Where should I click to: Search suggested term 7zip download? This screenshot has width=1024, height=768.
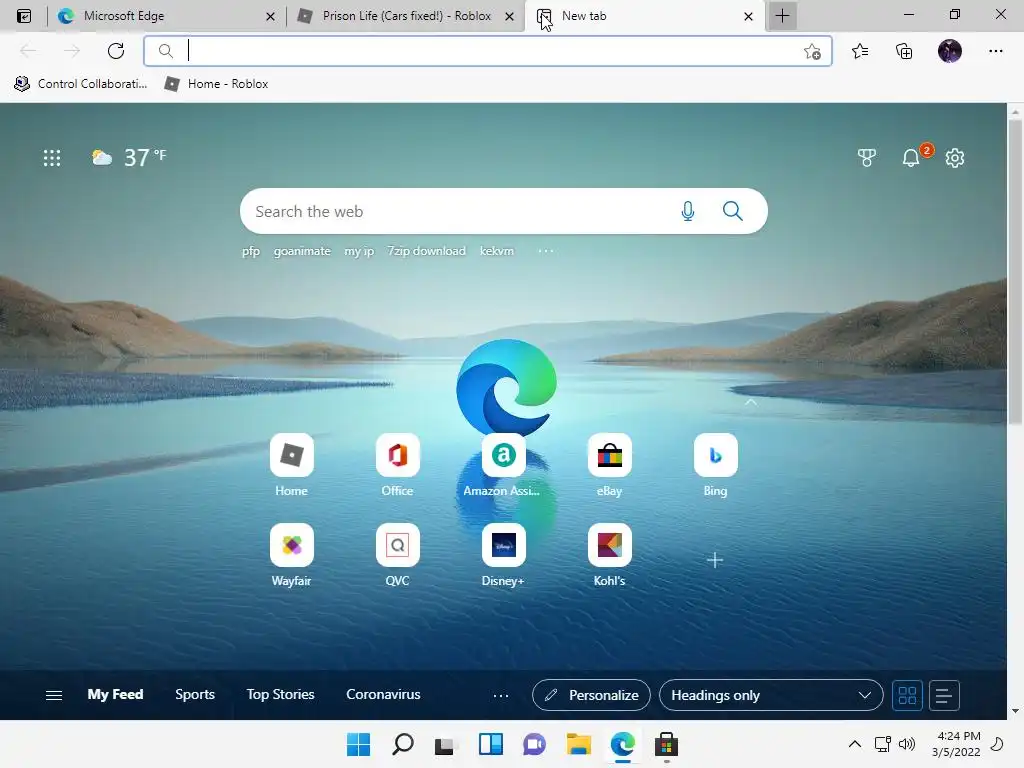pos(426,251)
